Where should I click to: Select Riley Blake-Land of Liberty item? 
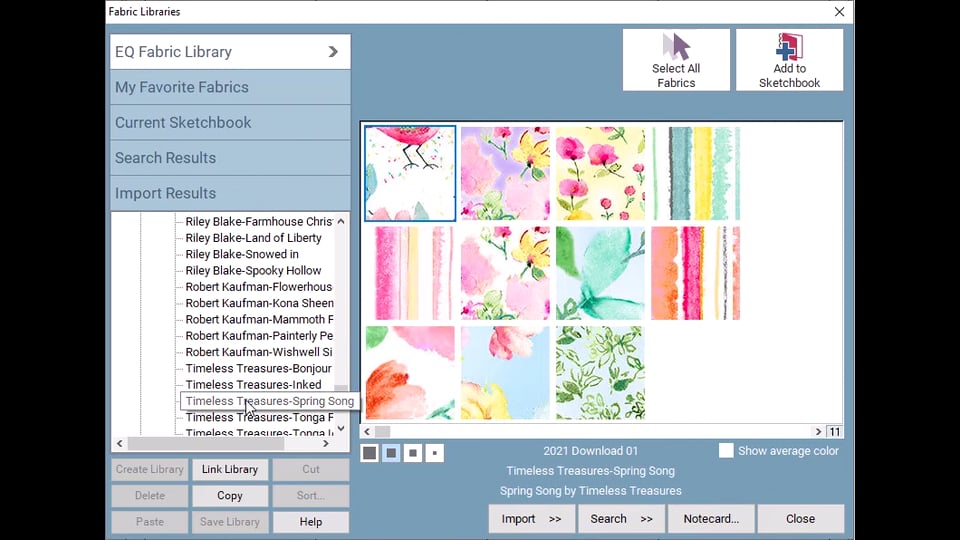[253, 238]
